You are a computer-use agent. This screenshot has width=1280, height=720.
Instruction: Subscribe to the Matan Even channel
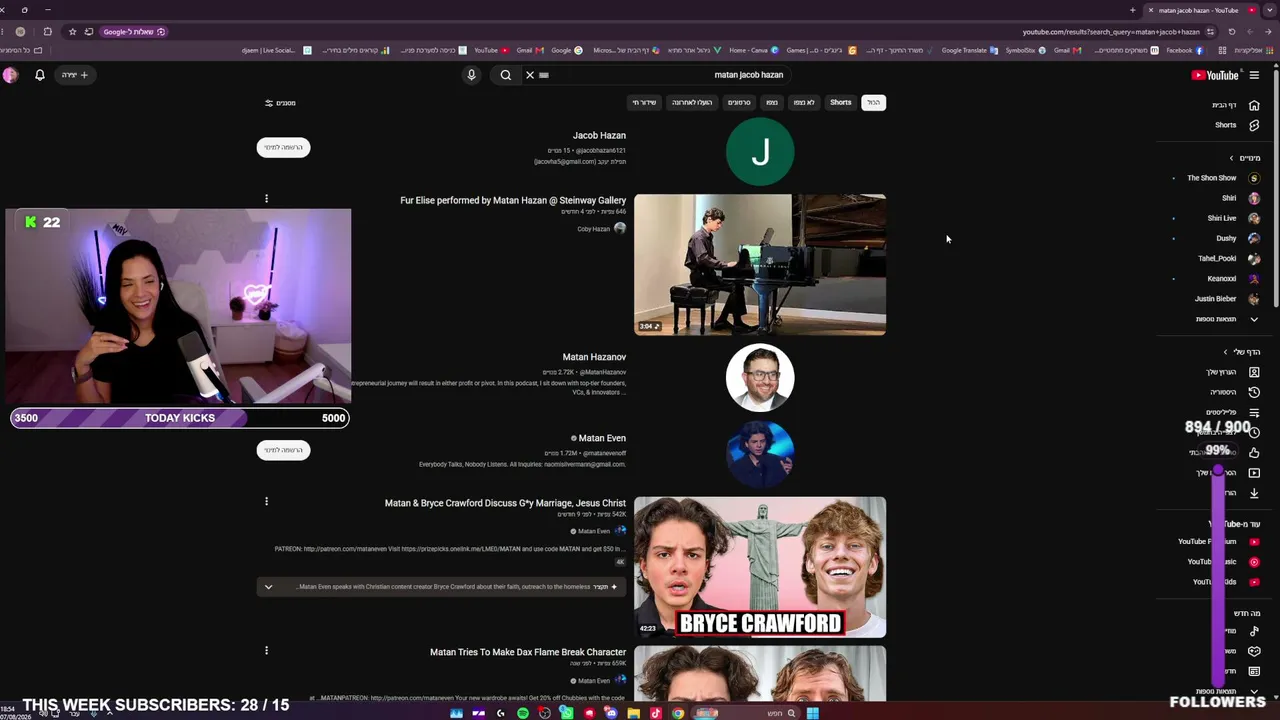click(283, 450)
